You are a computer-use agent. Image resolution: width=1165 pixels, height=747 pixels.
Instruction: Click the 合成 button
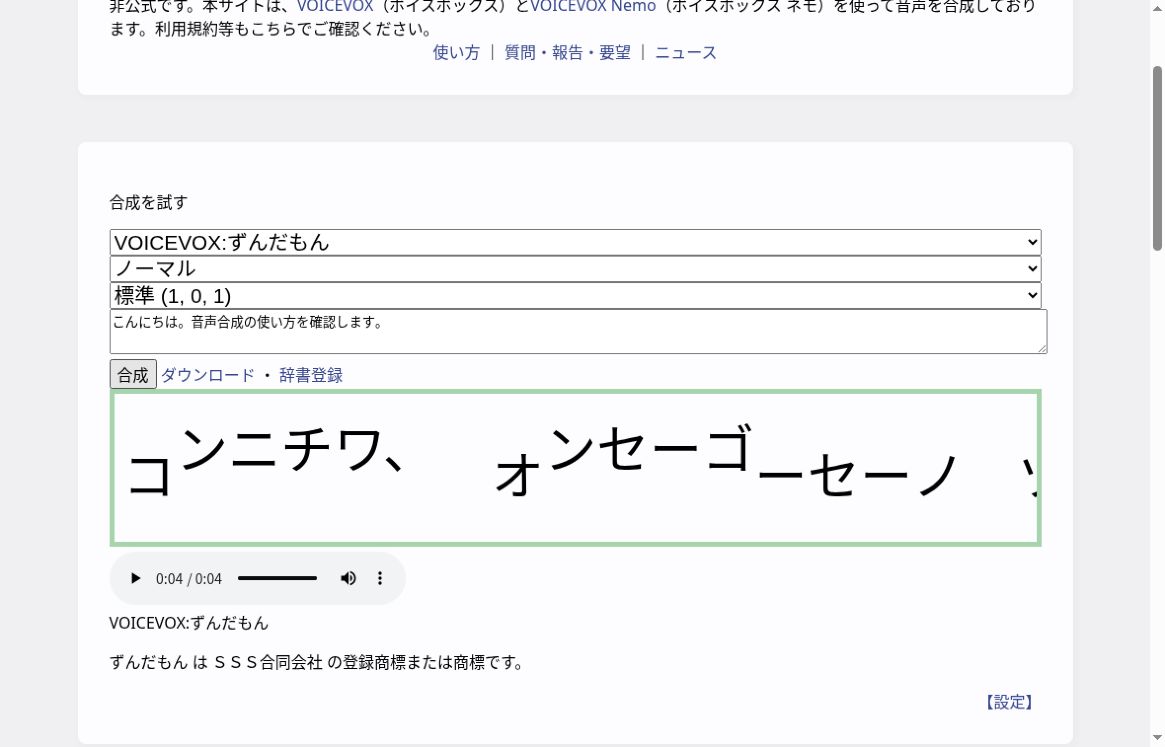click(x=133, y=375)
